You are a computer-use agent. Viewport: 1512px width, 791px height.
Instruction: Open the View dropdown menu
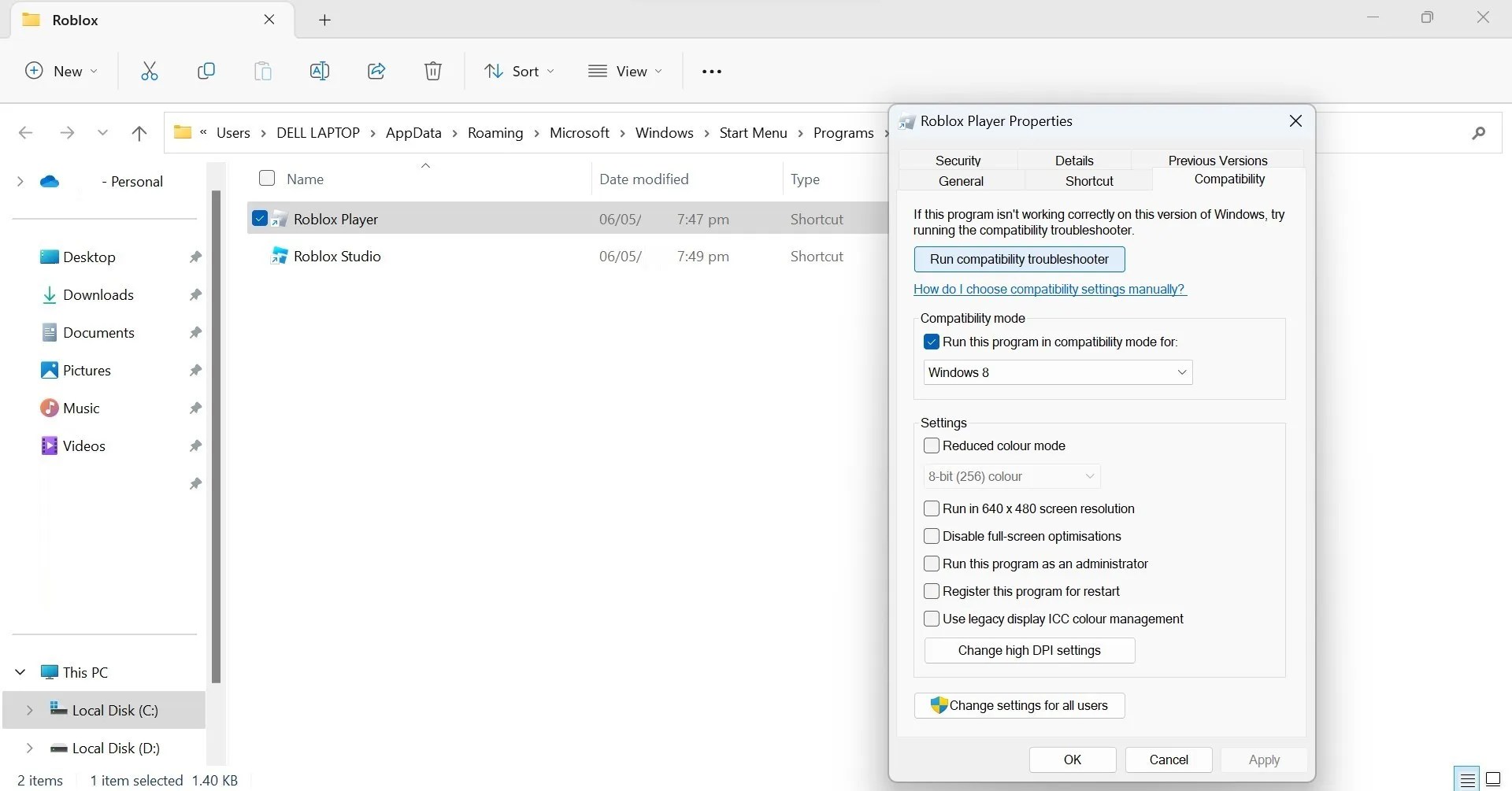tap(625, 71)
